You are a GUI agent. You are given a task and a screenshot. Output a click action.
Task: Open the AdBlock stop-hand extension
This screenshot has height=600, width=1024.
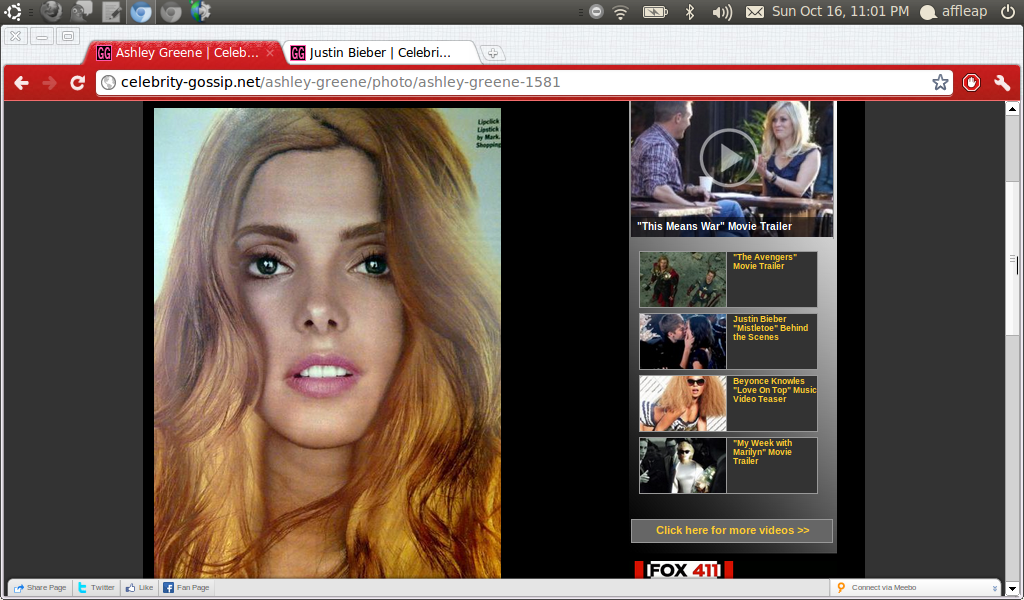pyautogui.click(x=971, y=82)
